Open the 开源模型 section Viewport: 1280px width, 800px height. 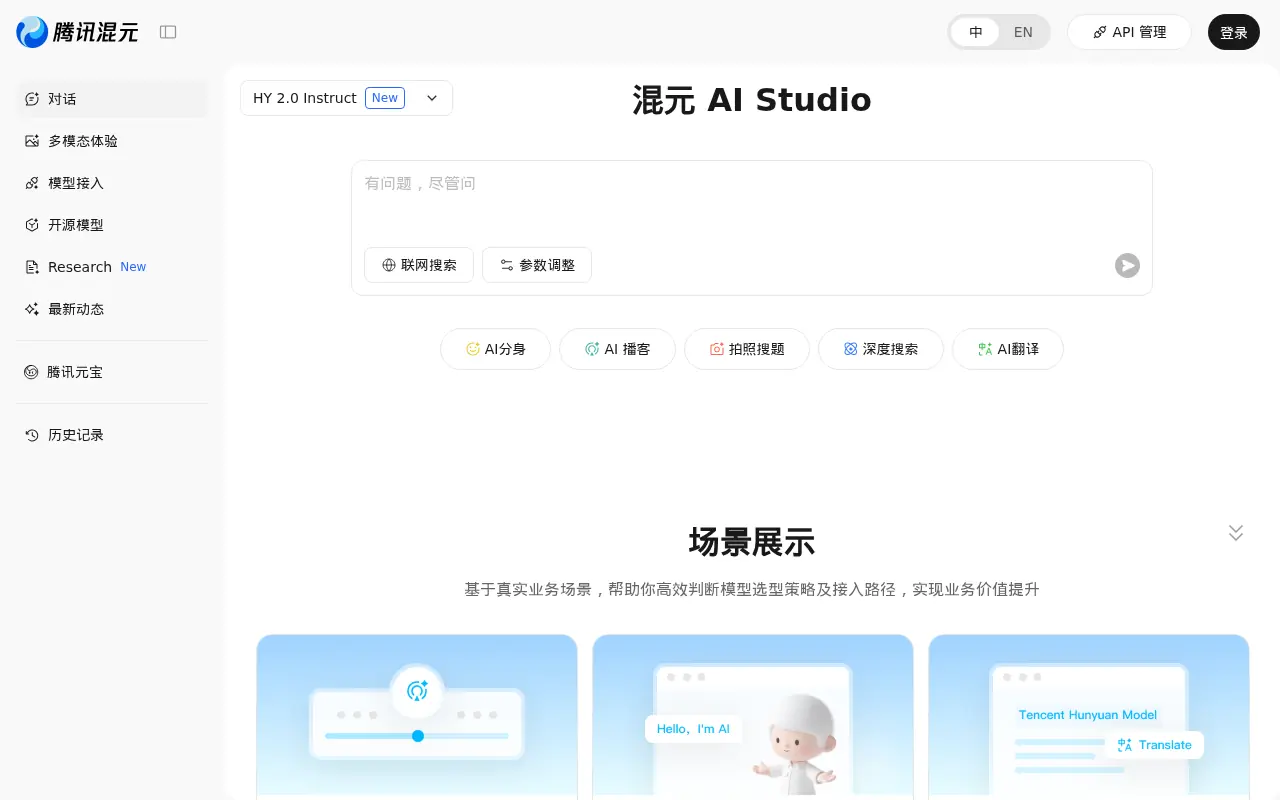(x=76, y=225)
